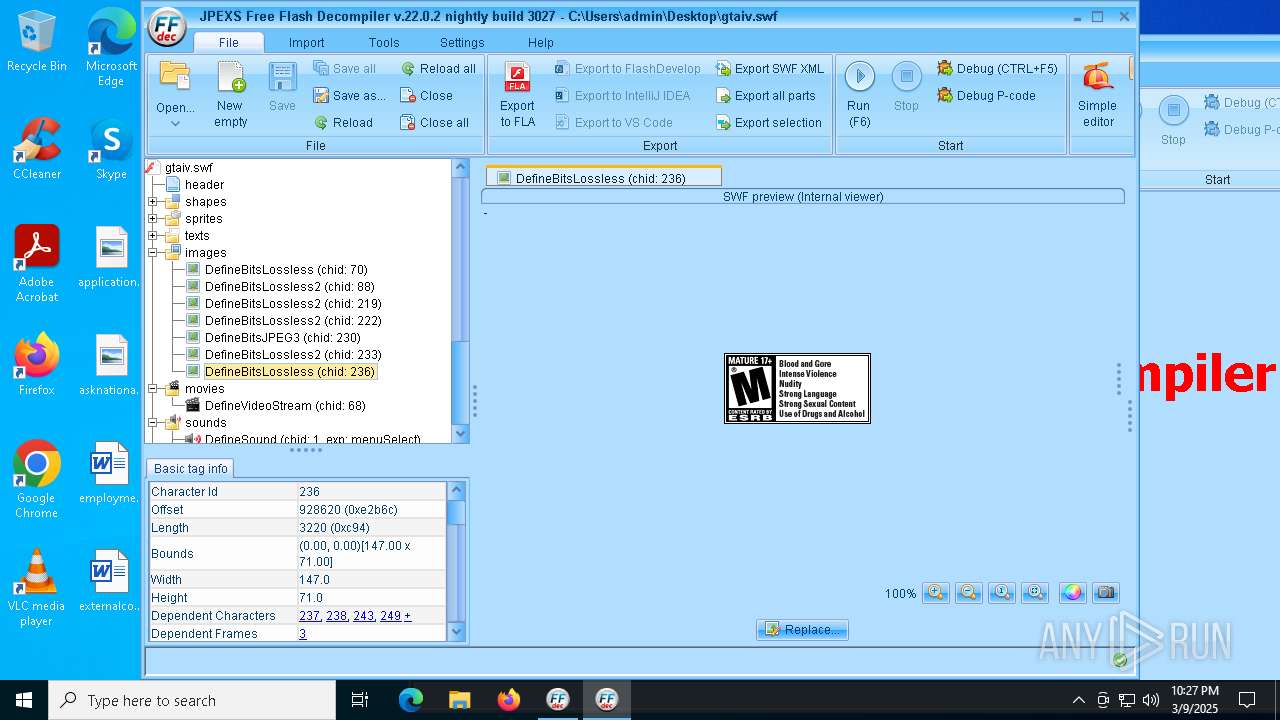Select DefineBitsLossless (chid: 70)
1280x720 pixels.
pos(286,270)
